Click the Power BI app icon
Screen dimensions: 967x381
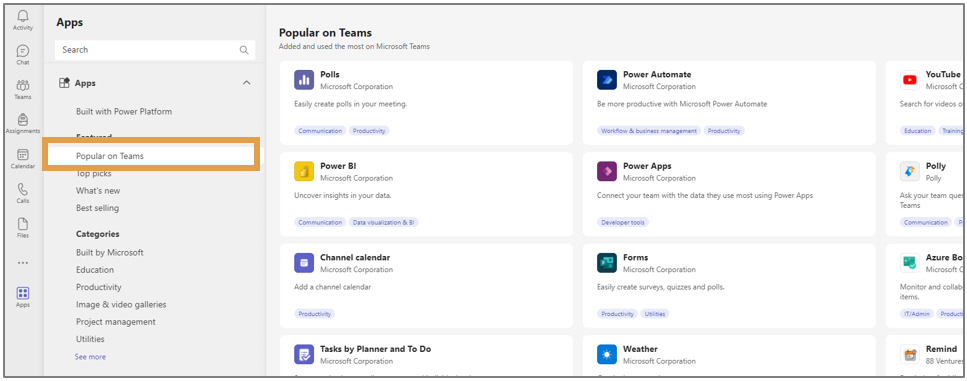[304, 172]
